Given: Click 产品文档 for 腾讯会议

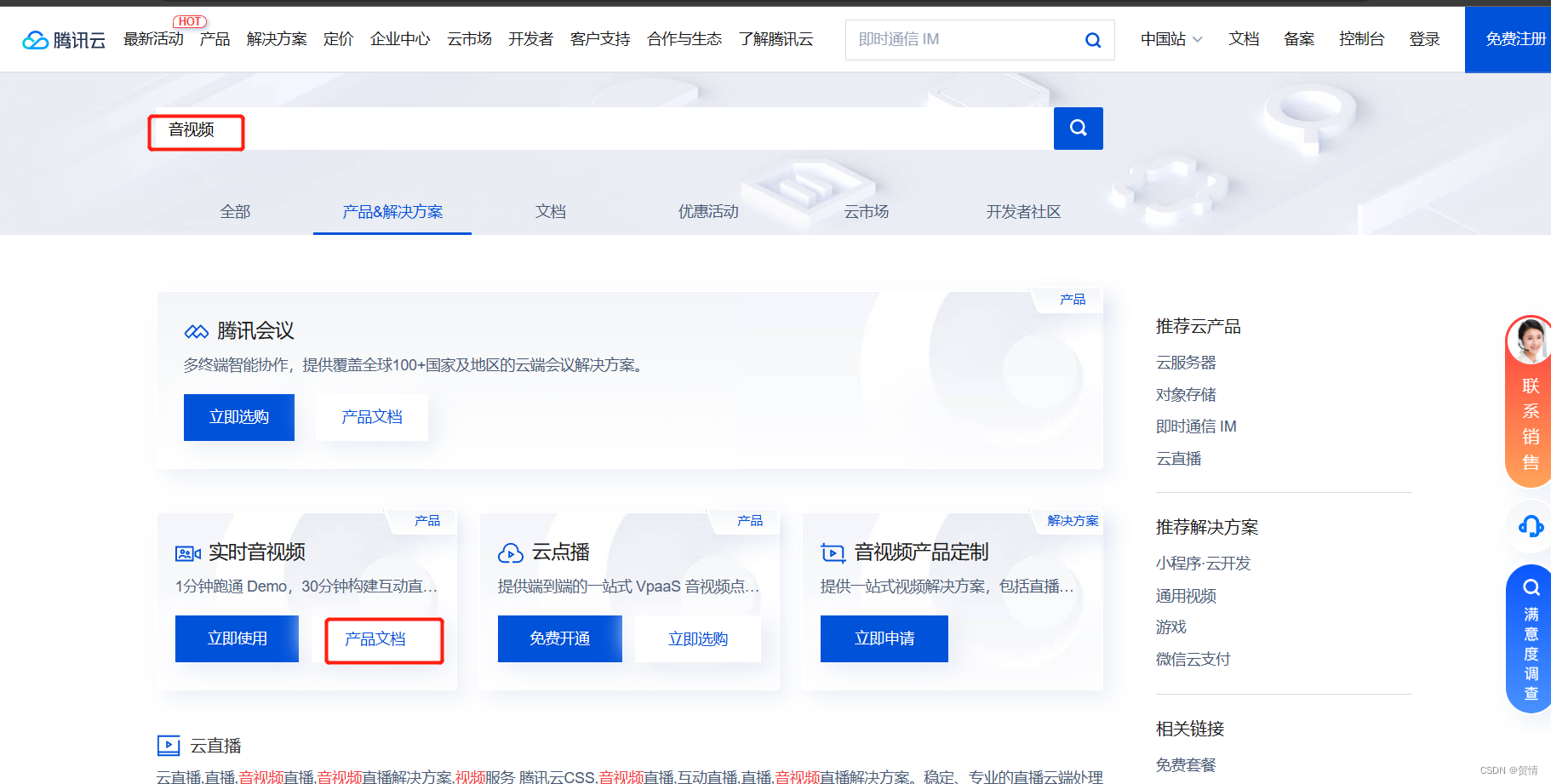Looking at the screenshot, I should (372, 417).
